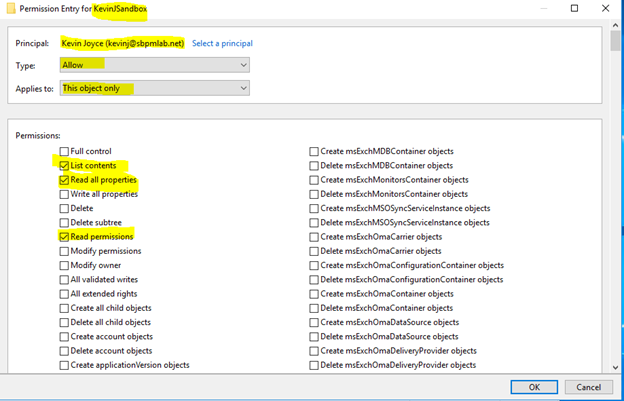
Task: Tick the Delete subtree checkbox
Action: (64, 223)
